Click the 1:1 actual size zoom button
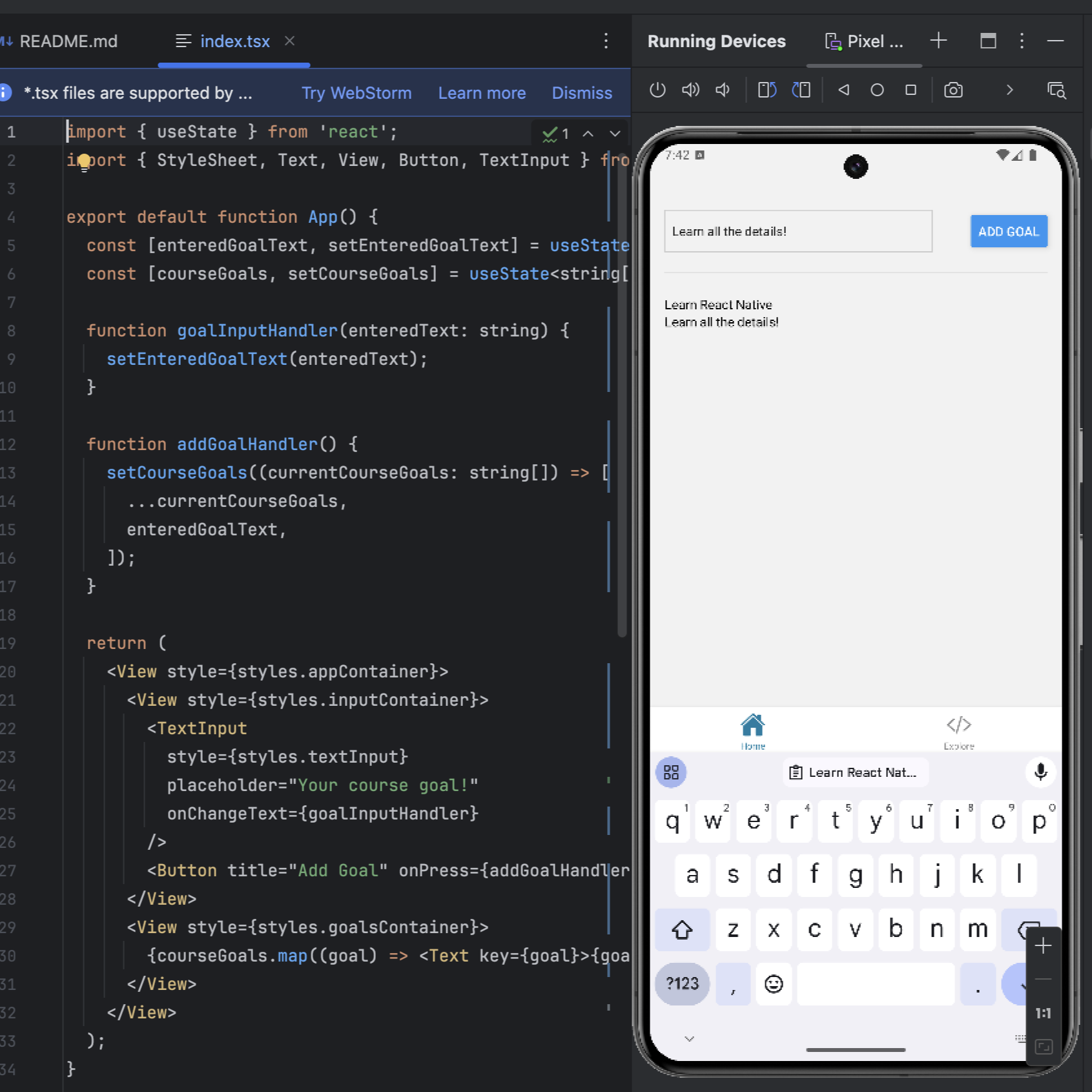The height and width of the screenshot is (1092, 1092). (x=1043, y=1013)
